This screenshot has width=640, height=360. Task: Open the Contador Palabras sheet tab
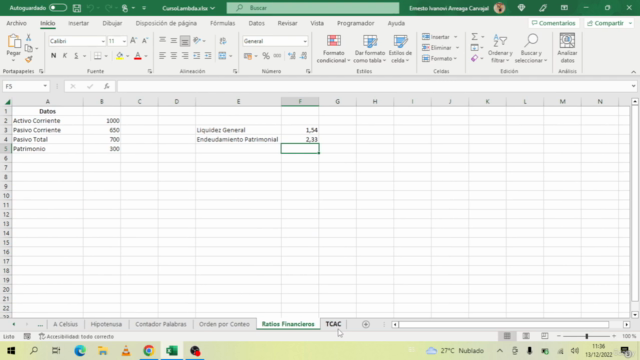click(161, 324)
